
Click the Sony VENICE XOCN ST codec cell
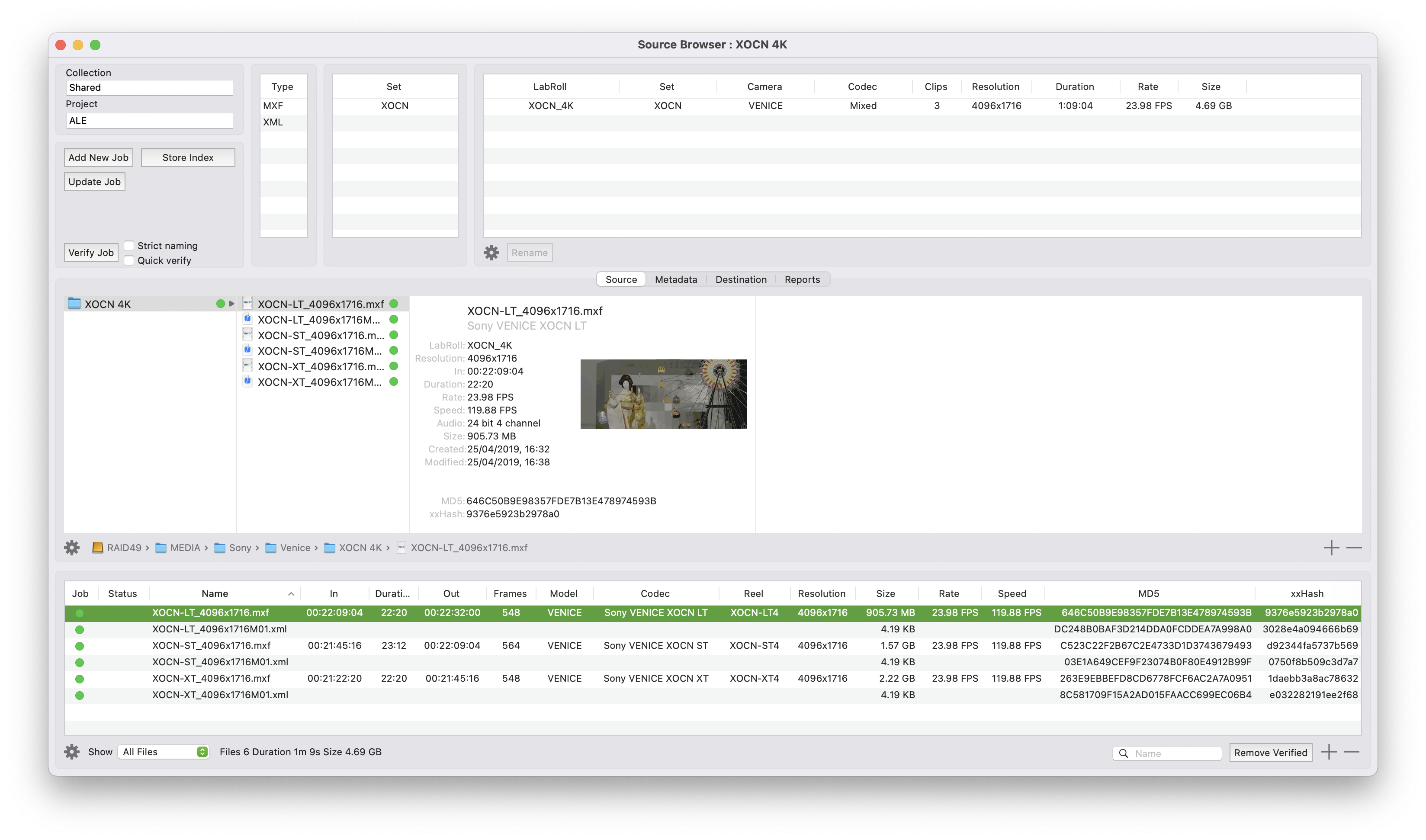pos(655,646)
